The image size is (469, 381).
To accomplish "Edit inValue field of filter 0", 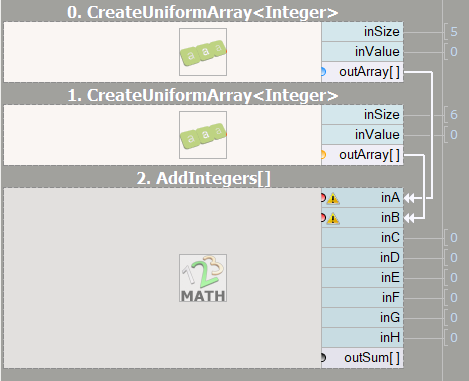I will [x=454, y=52].
